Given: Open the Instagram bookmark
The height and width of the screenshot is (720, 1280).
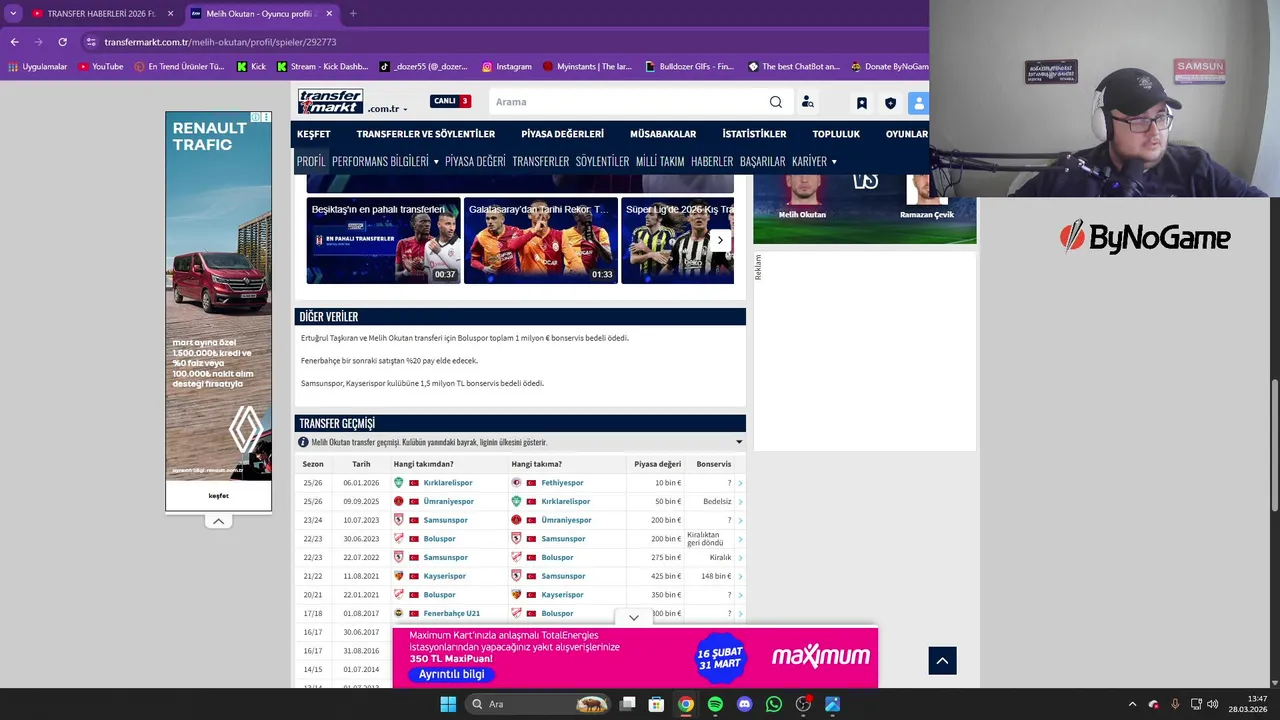Looking at the screenshot, I should (507, 67).
